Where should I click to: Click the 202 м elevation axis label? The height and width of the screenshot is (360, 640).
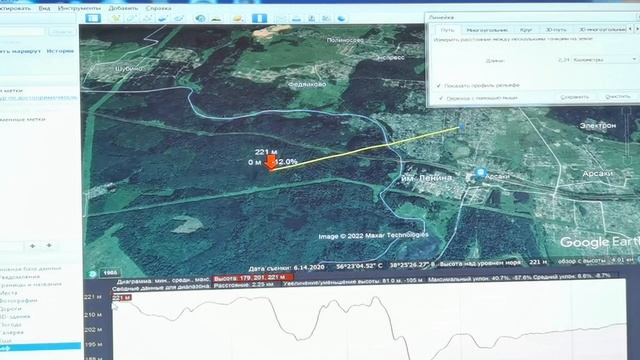[93, 329]
